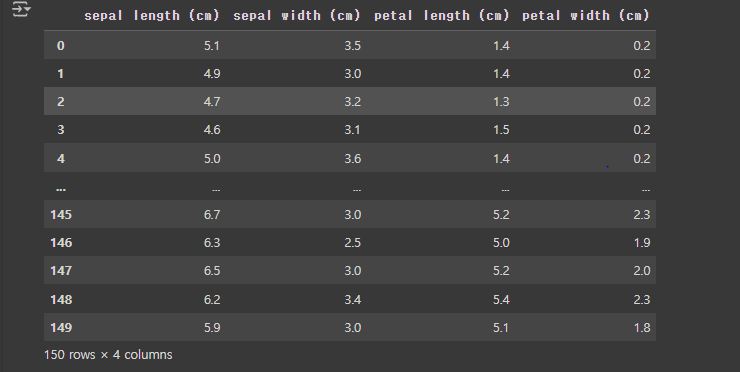Select row index 147
The image size is (740, 372).
click(x=61, y=271)
